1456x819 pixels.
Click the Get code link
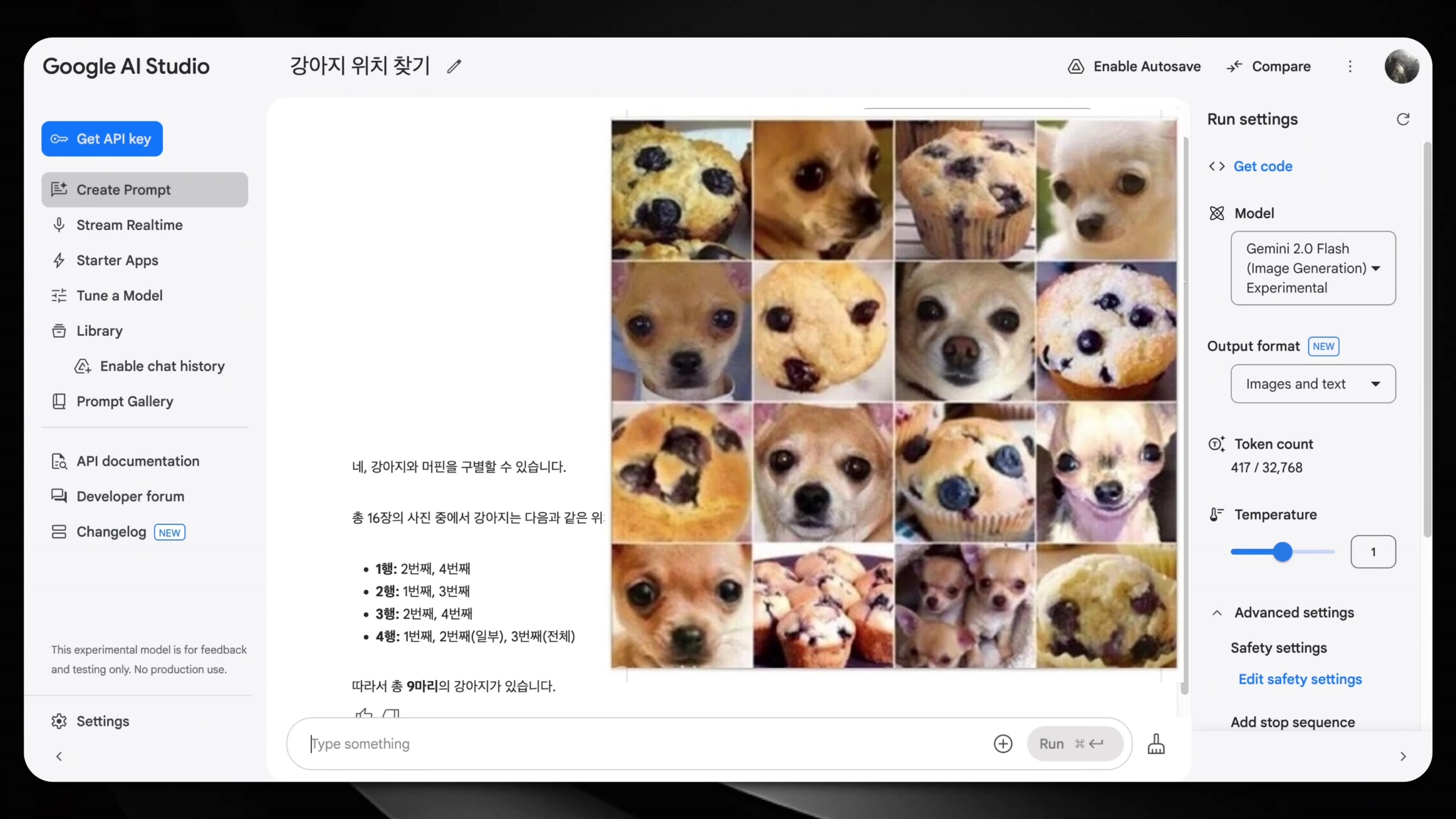1263,166
